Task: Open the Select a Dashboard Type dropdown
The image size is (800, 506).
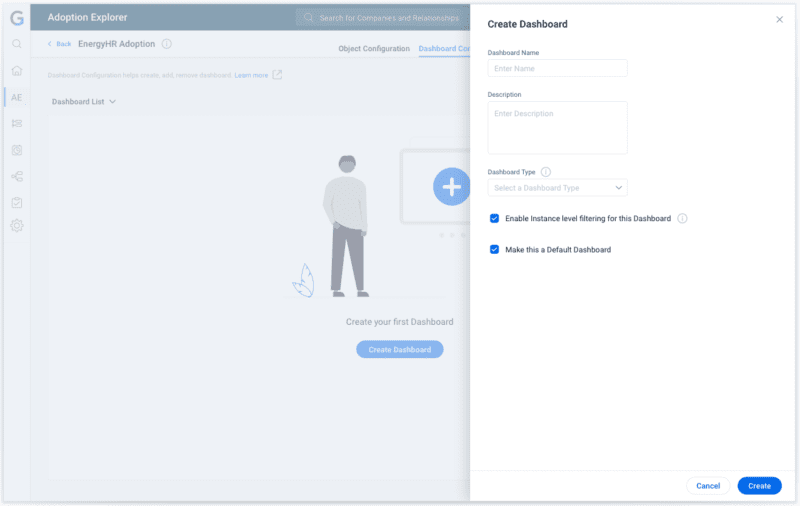Action: (557, 188)
